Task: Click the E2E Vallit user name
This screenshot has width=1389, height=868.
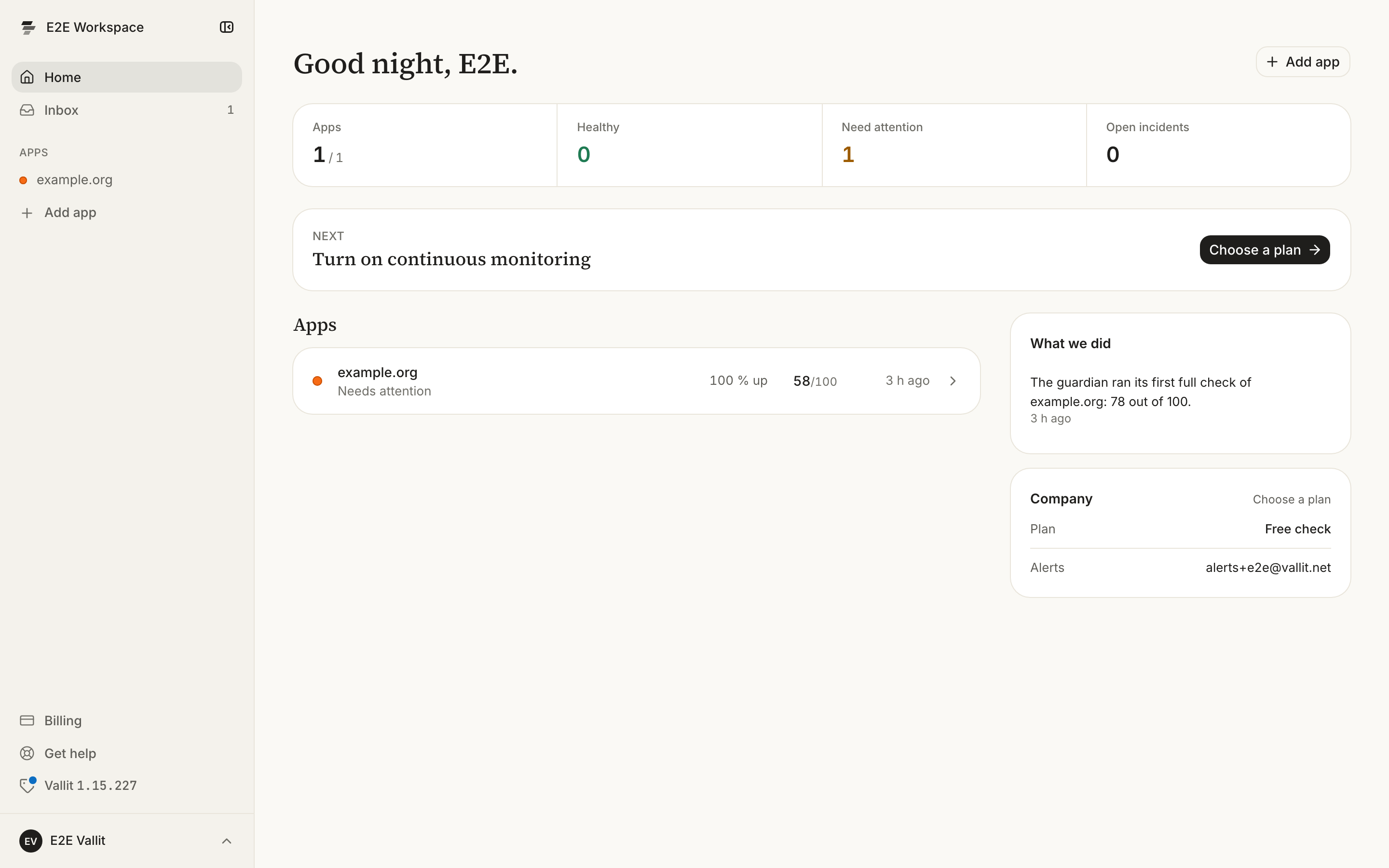Action: [78, 841]
